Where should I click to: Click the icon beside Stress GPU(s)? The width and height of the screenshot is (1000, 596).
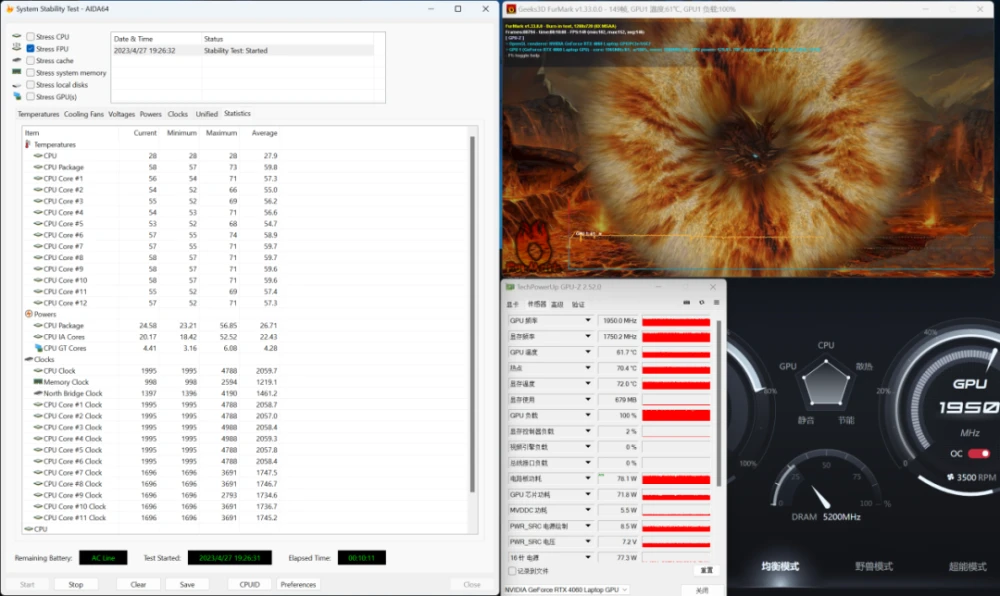(17, 96)
